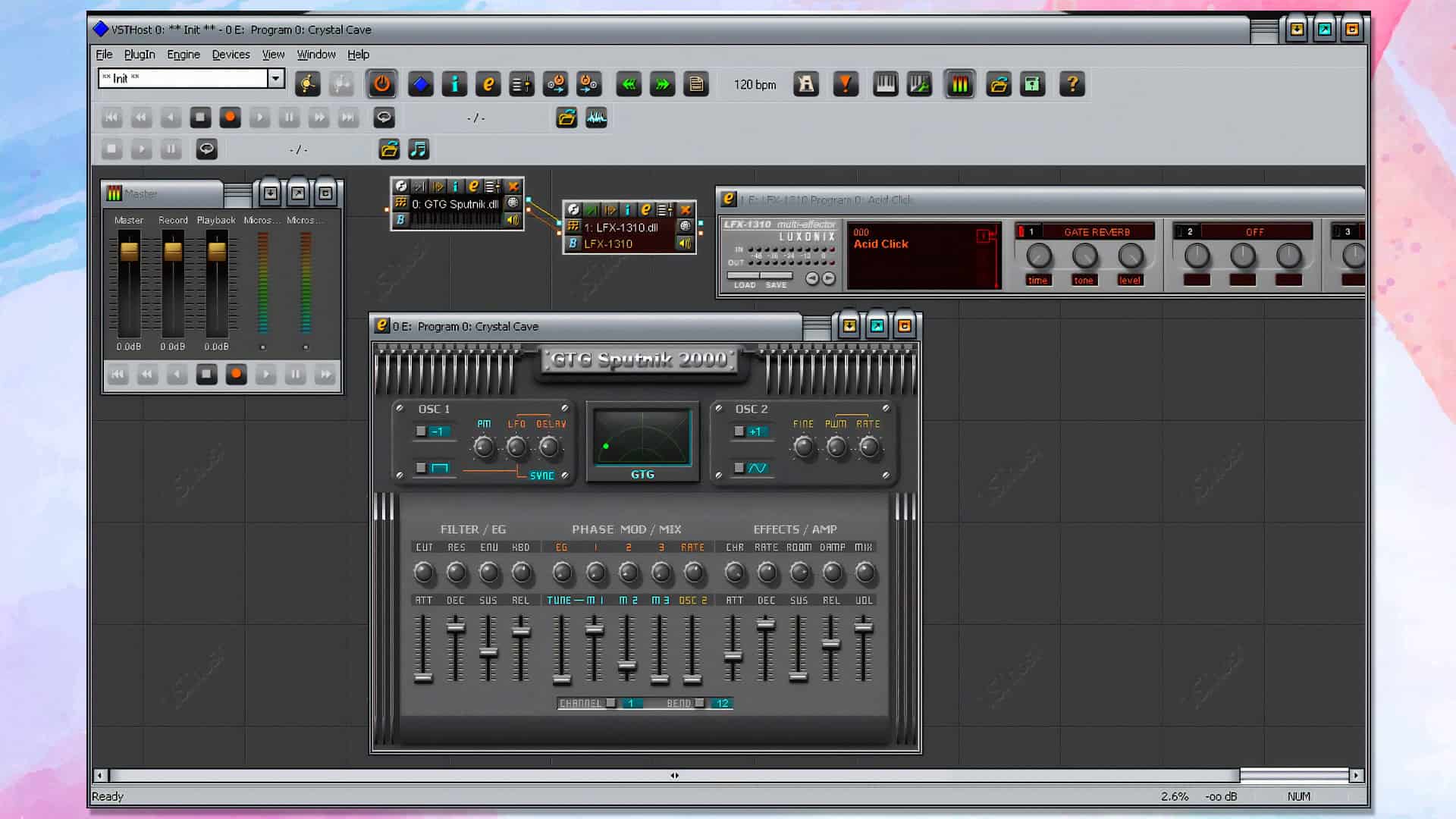Select next program green arrows icon
This screenshot has height=819, width=1456.
click(662, 84)
